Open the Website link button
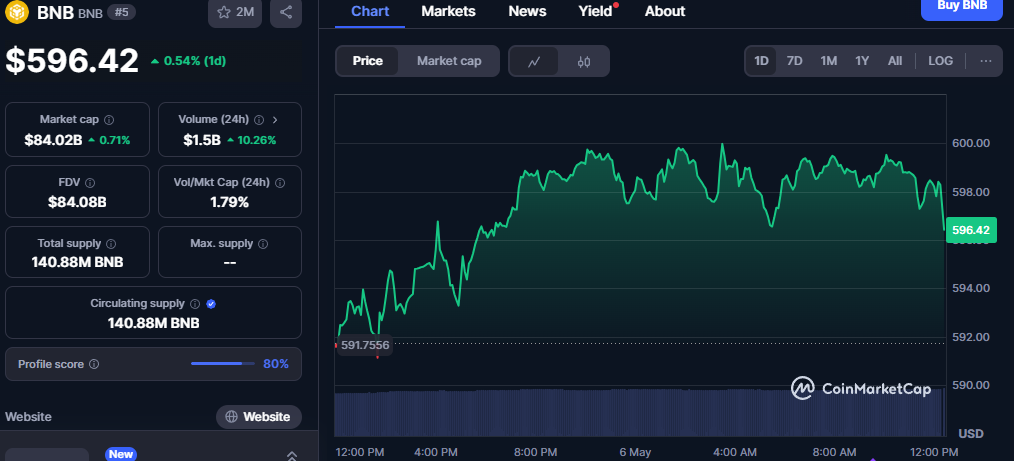The image size is (1014, 461). click(x=259, y=417)
